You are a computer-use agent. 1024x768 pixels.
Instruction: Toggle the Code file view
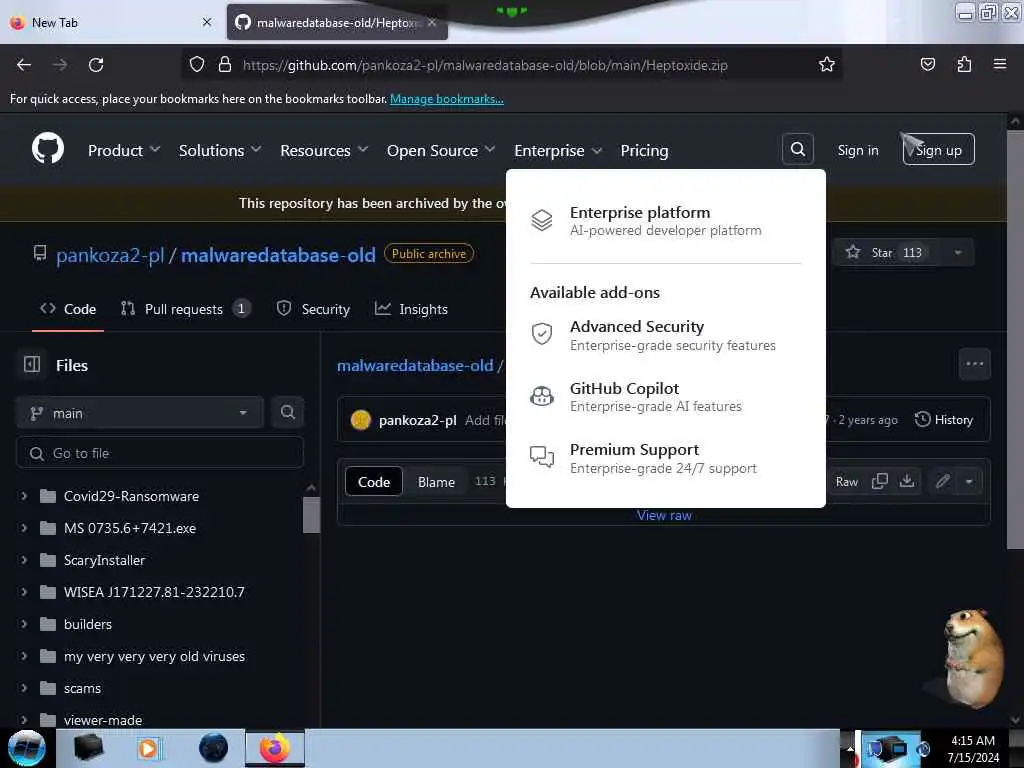click(x=374, y=481)
